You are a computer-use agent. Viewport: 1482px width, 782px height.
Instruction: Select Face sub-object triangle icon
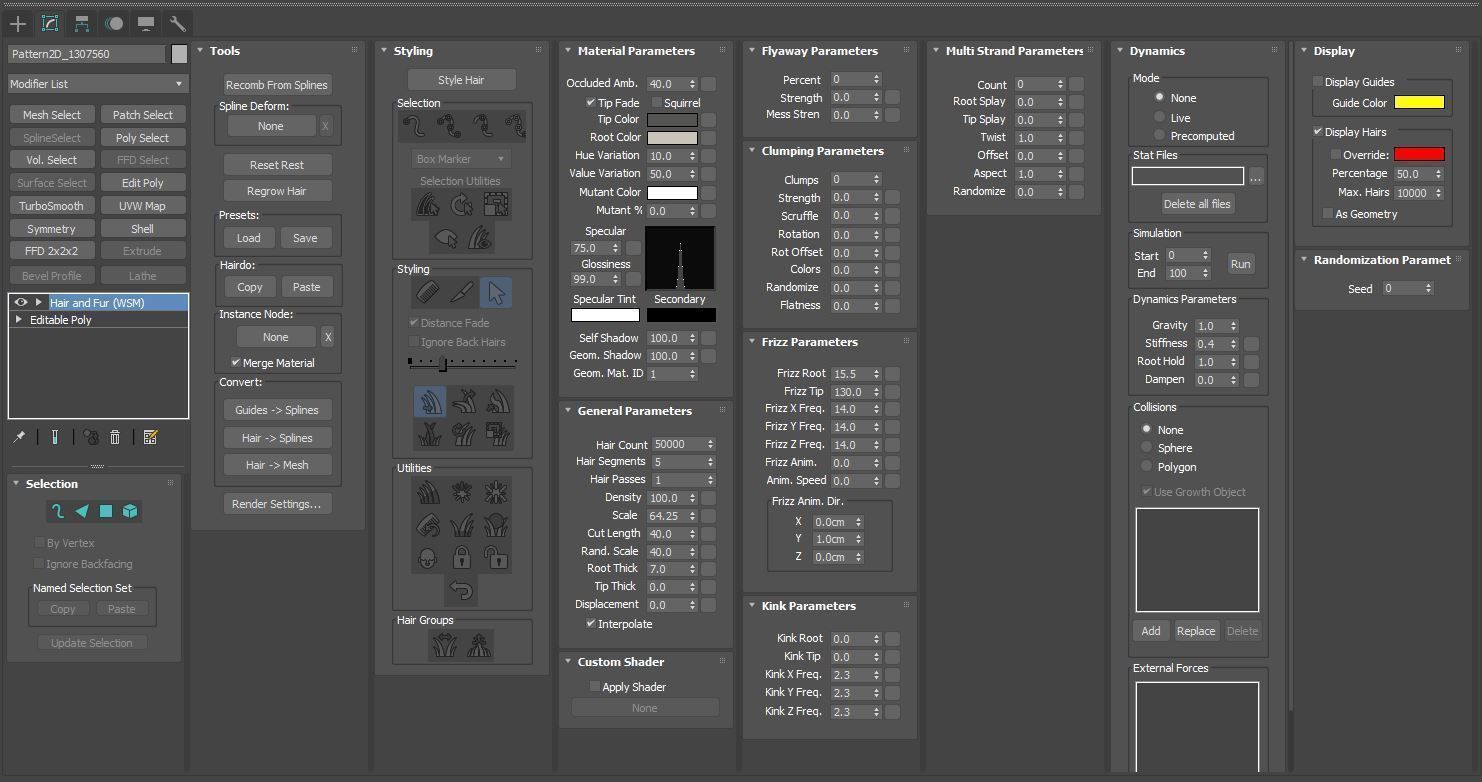coord(82,511)
